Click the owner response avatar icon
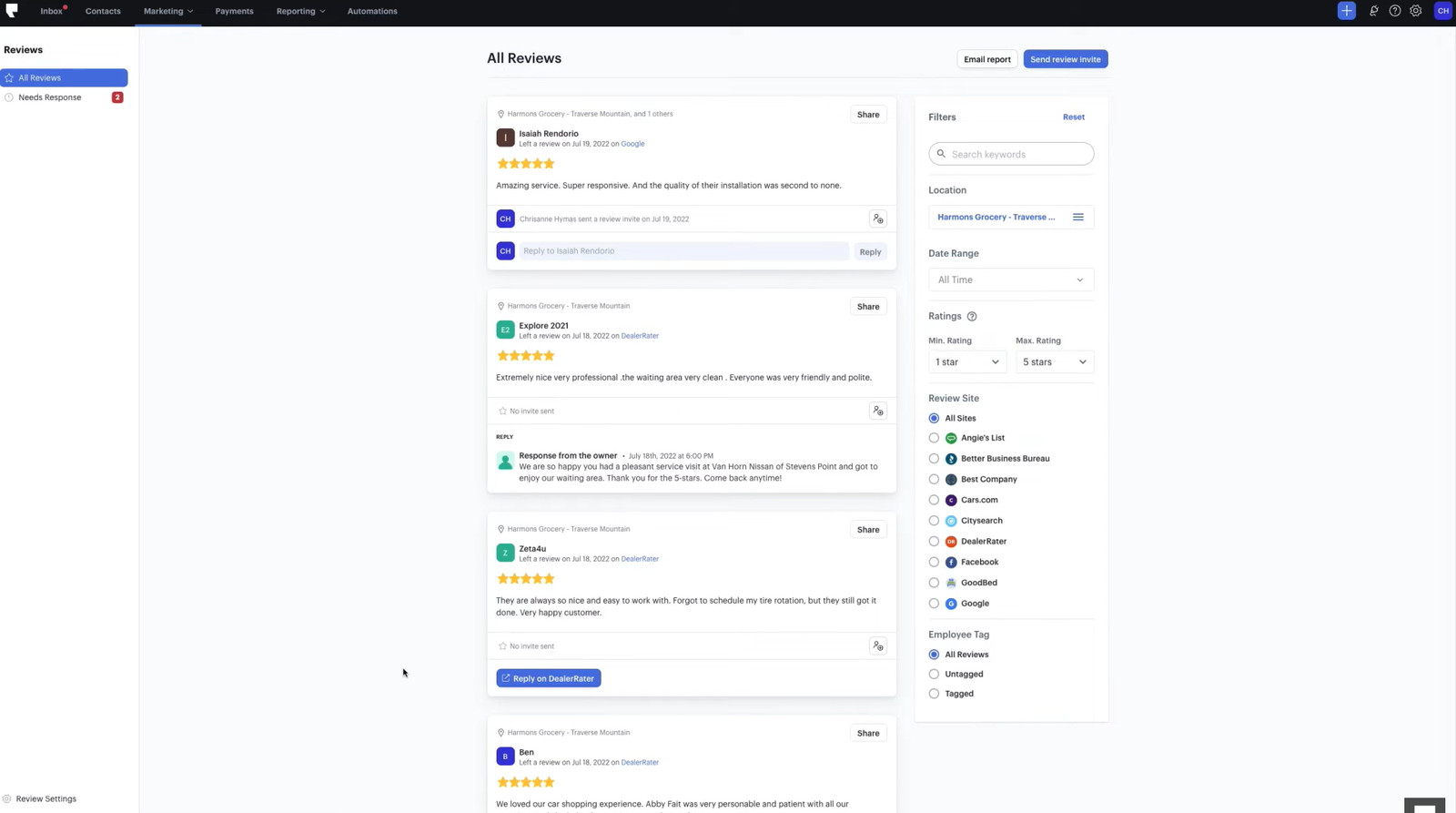Screen dimensions: 1456x813 pos(505,462)
